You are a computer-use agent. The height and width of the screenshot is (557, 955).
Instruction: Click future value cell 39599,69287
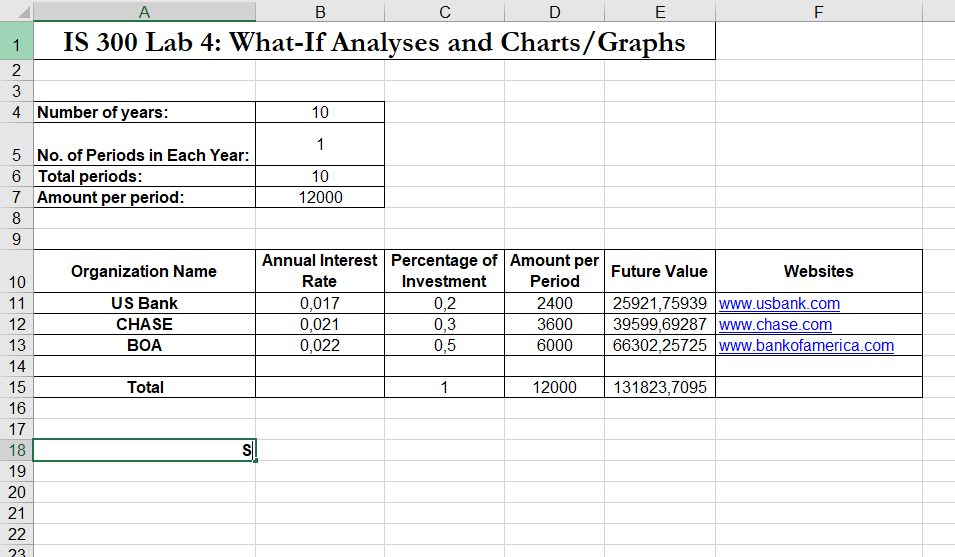[x=660, y=324]
